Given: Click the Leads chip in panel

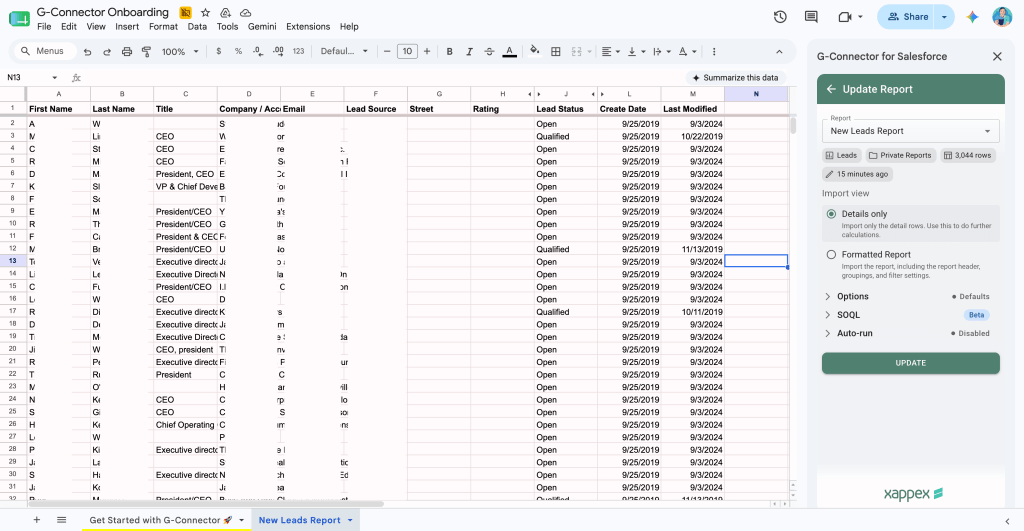Looking at the screenshot, I should coord(841,155).
